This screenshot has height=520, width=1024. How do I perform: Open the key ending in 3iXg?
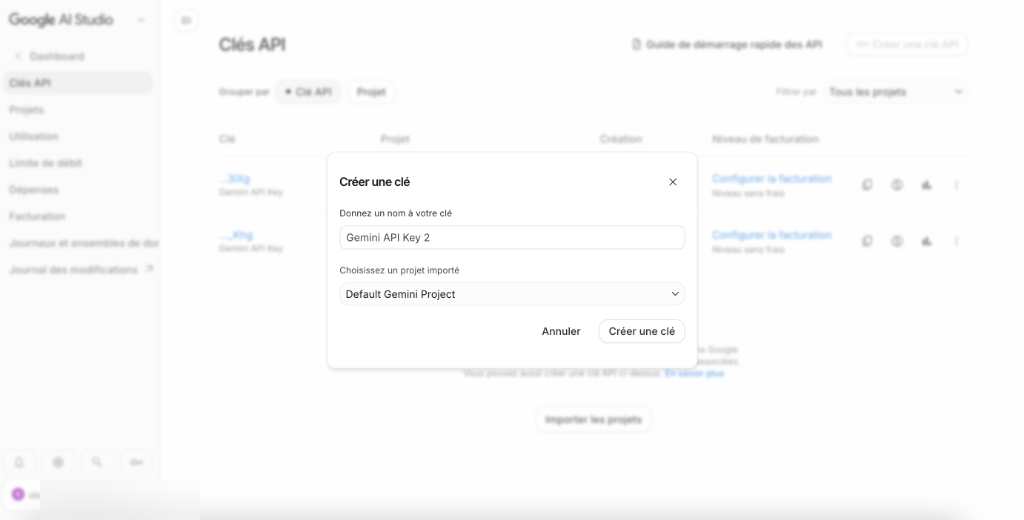(234, 179)
